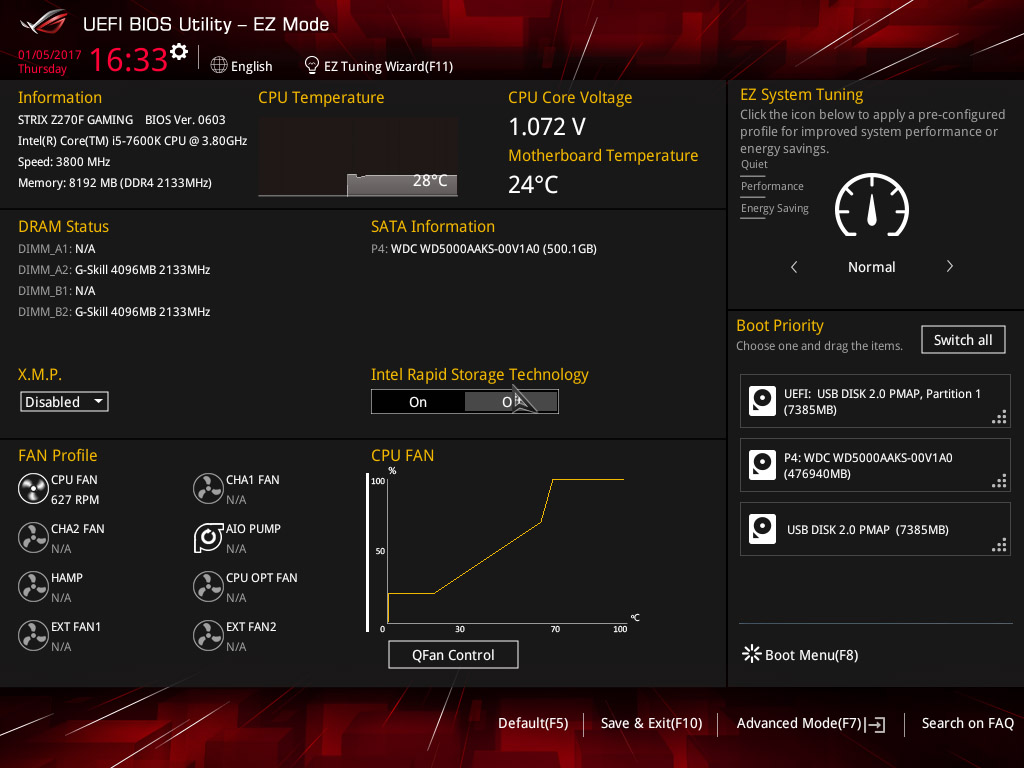Click disk icon of USB DISK 2.0 PMAP (7385MB)

pyautogui.click(x=762, y=529)
